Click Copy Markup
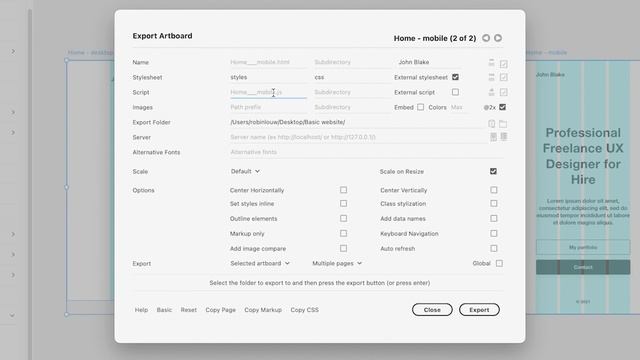 tap(263, 310)
